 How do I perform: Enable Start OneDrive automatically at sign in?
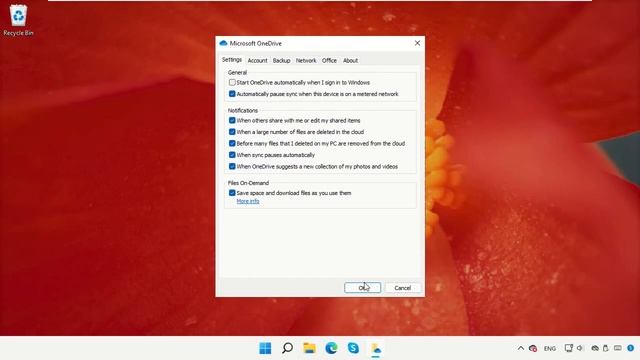pyautogui.click(x=232, y=82)
